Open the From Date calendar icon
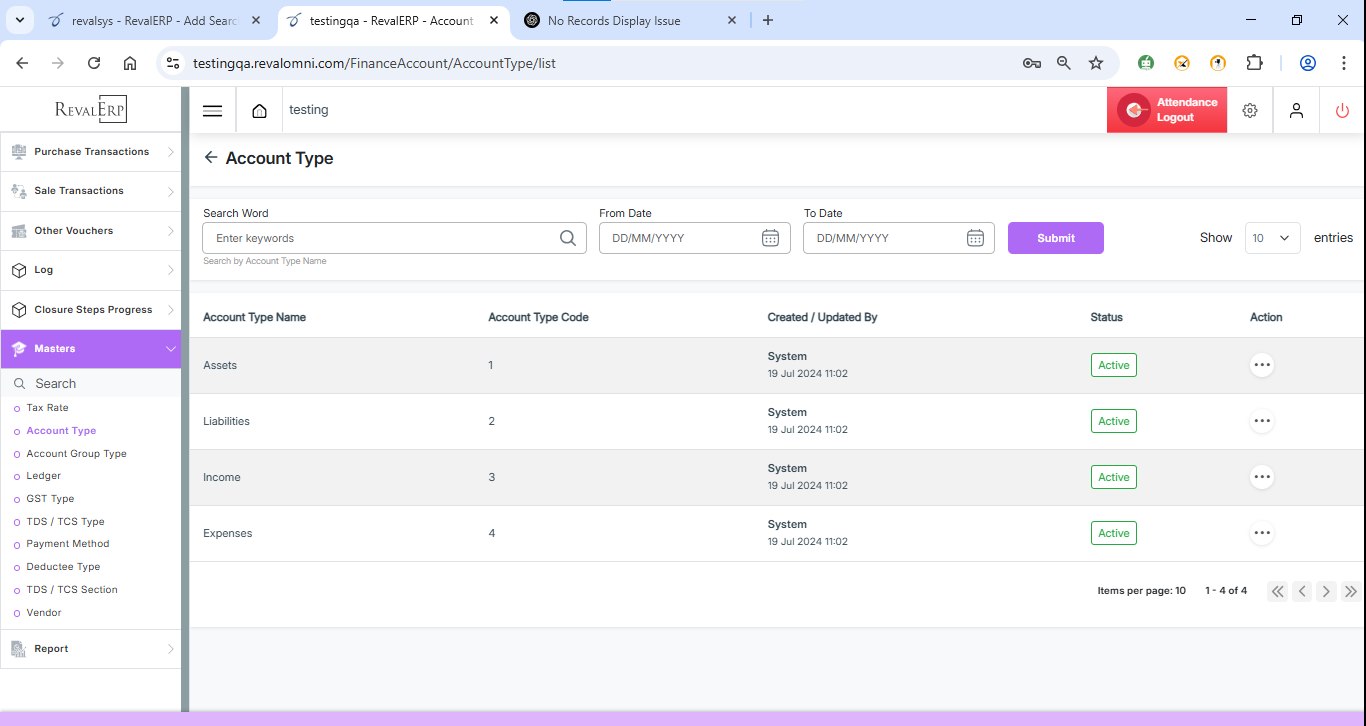Image resolution: width=1366 pixels, height=726 pixels. tap(770, 238)
